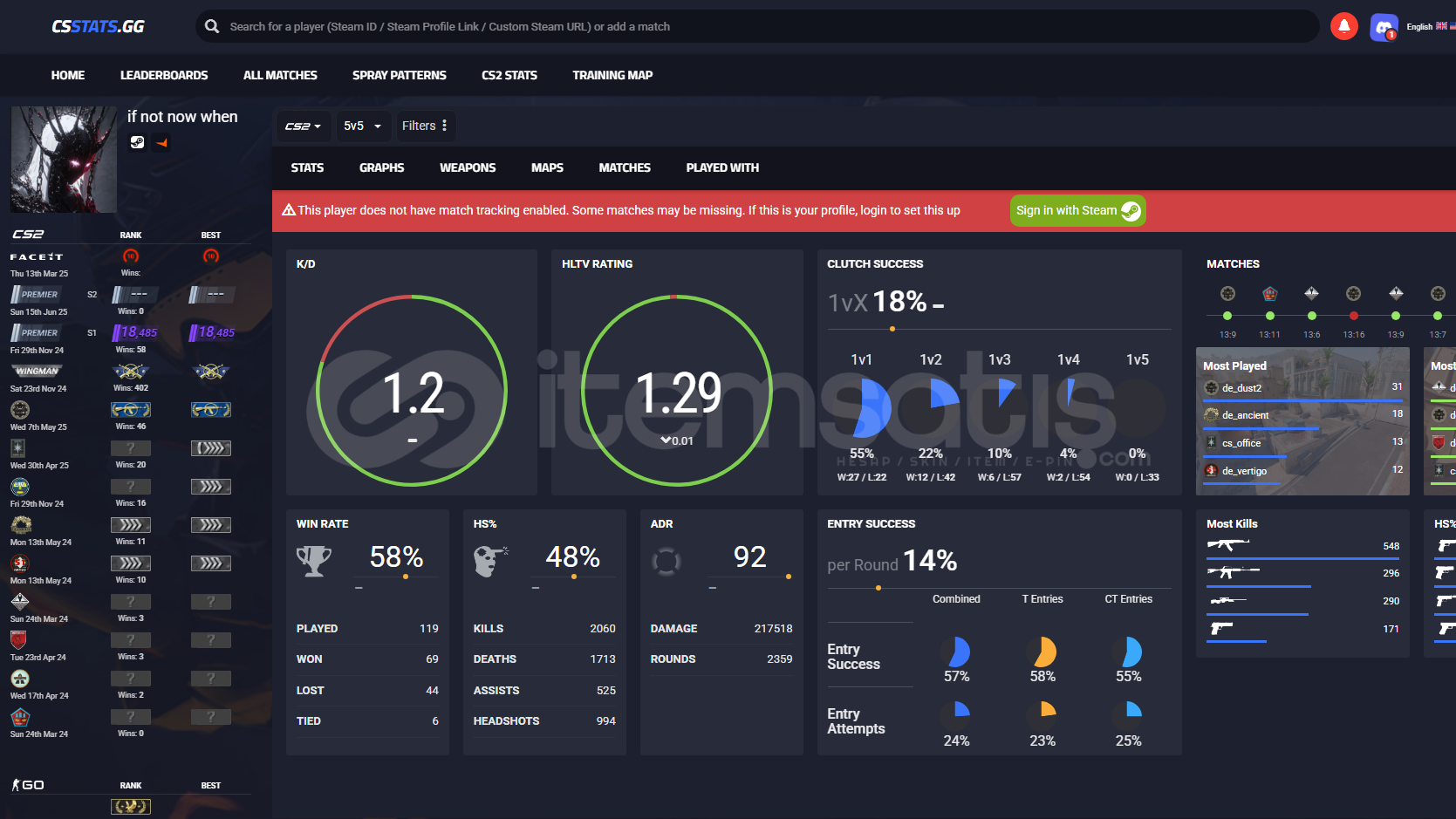1456x819 pixels.
Task: Click the green win dot above 13:6
Action: point(1311,316)
